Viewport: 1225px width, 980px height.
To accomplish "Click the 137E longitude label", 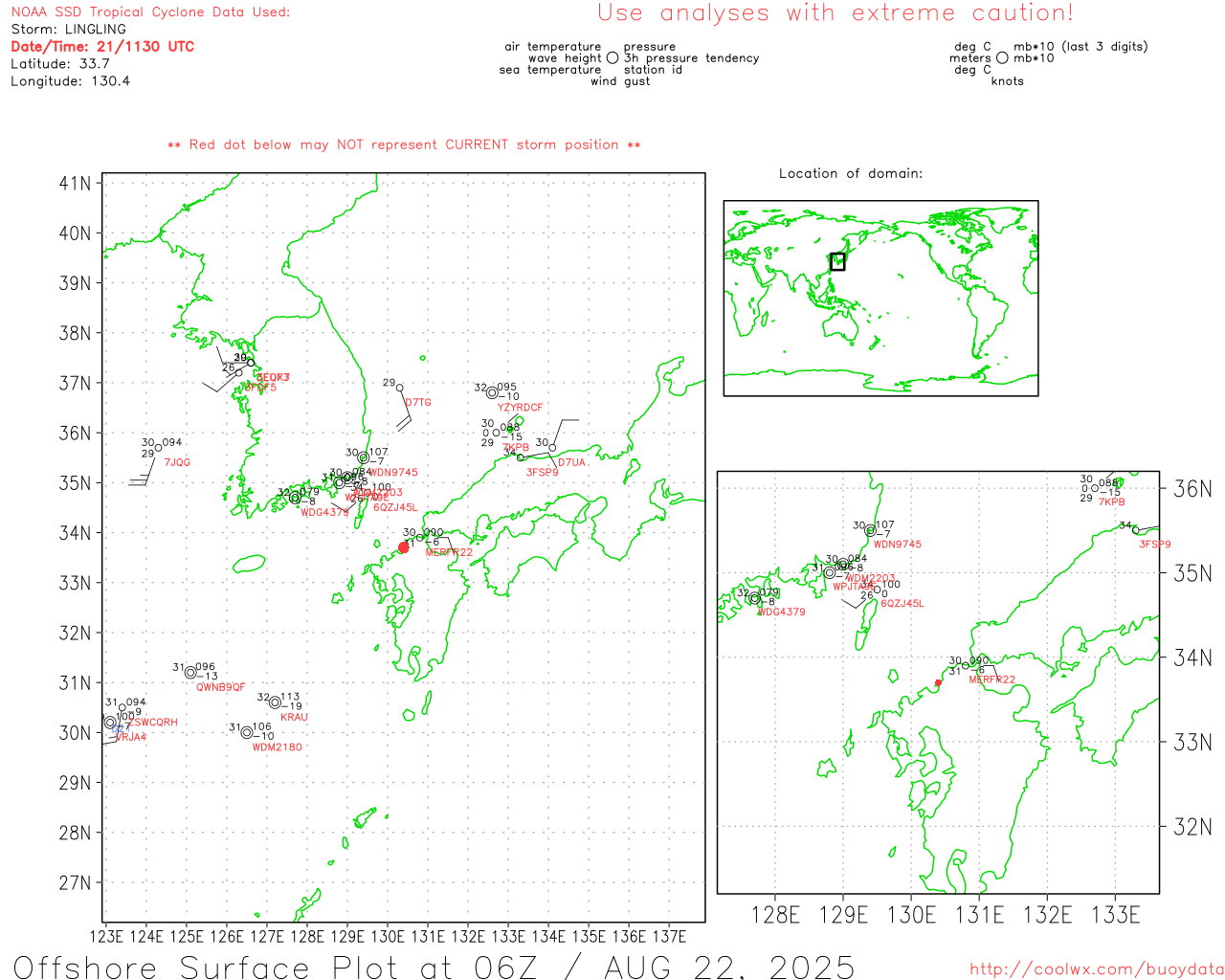I will (669, 936).
